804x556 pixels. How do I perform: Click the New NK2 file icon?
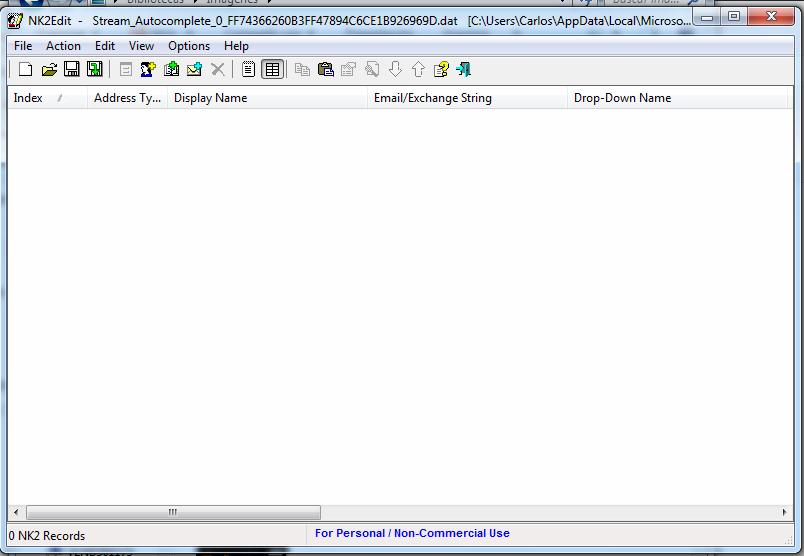coord(25,69)
